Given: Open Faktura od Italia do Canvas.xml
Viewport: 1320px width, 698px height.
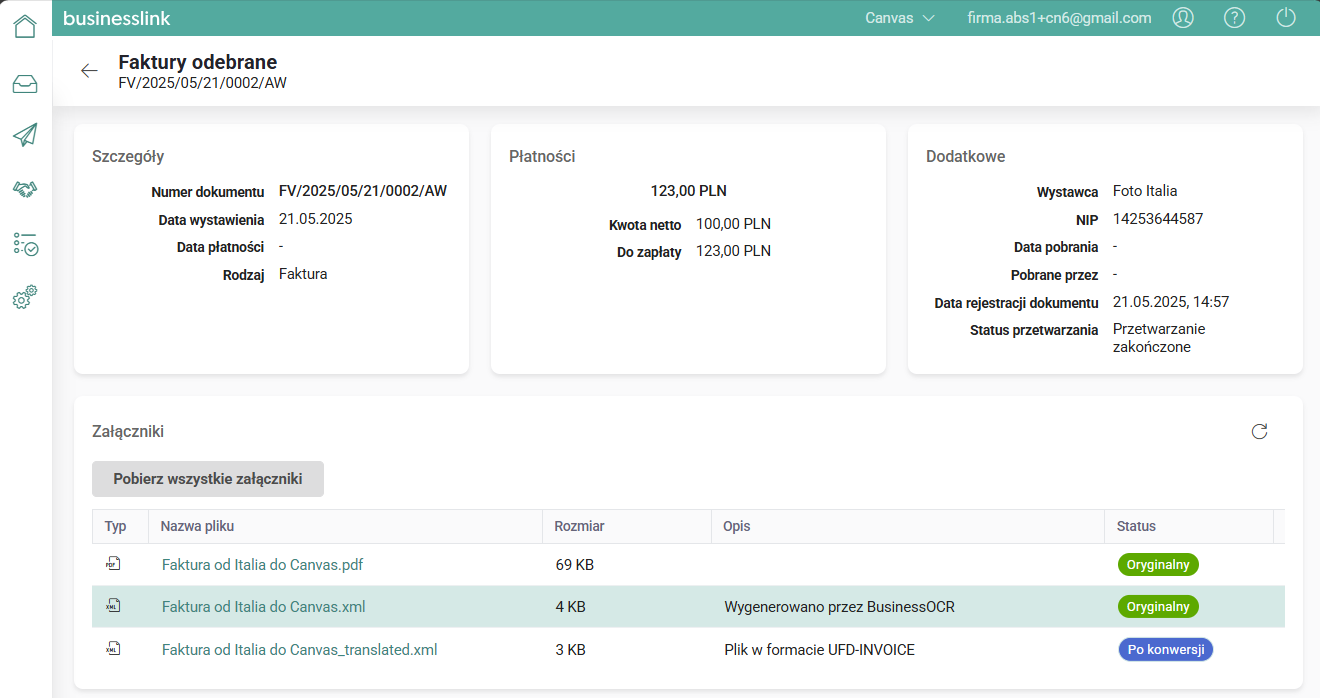Looking at the screenshot, I should pyautogui.click(x=263, y=607).
